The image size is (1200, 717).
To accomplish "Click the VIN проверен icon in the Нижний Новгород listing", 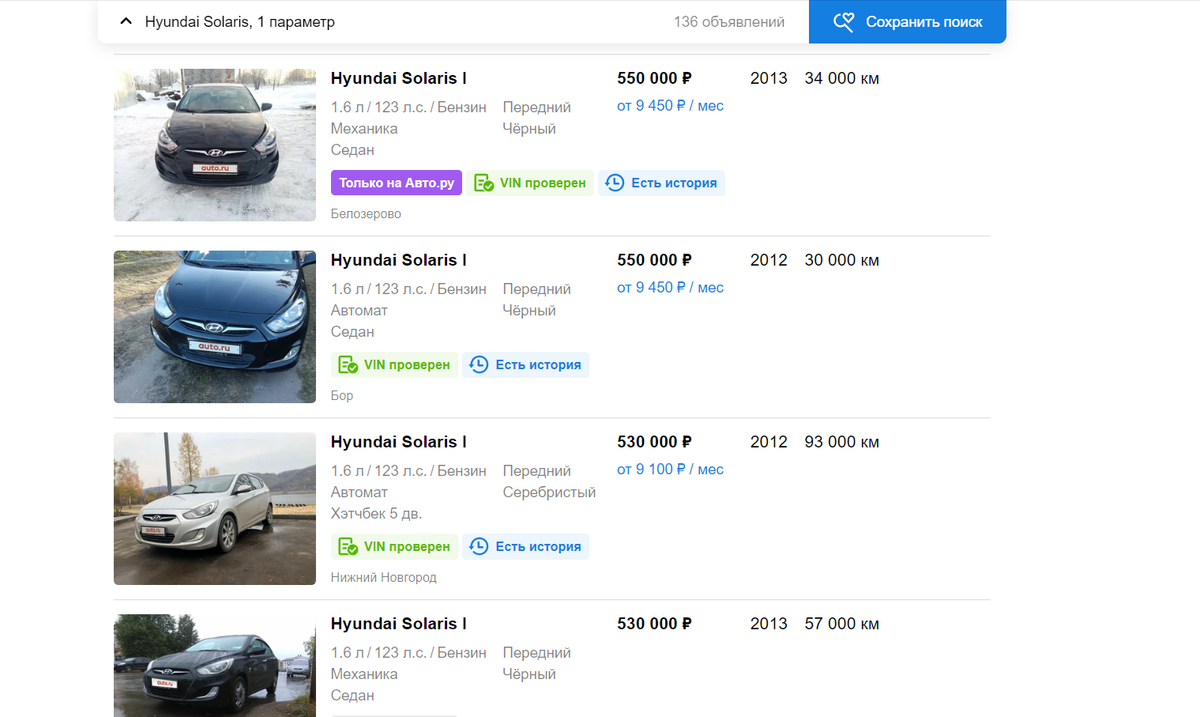I will (348, 547).
